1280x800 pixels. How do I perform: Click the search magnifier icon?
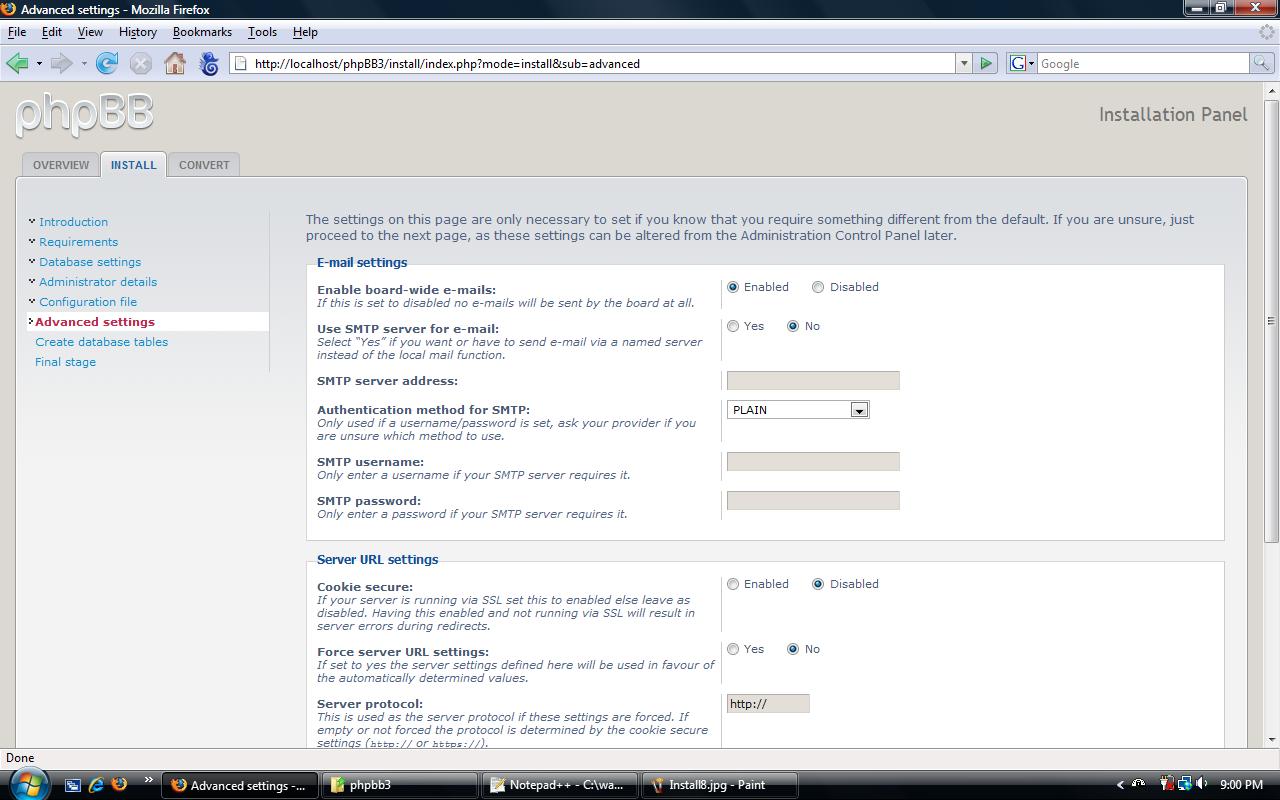pos(1262,63)
